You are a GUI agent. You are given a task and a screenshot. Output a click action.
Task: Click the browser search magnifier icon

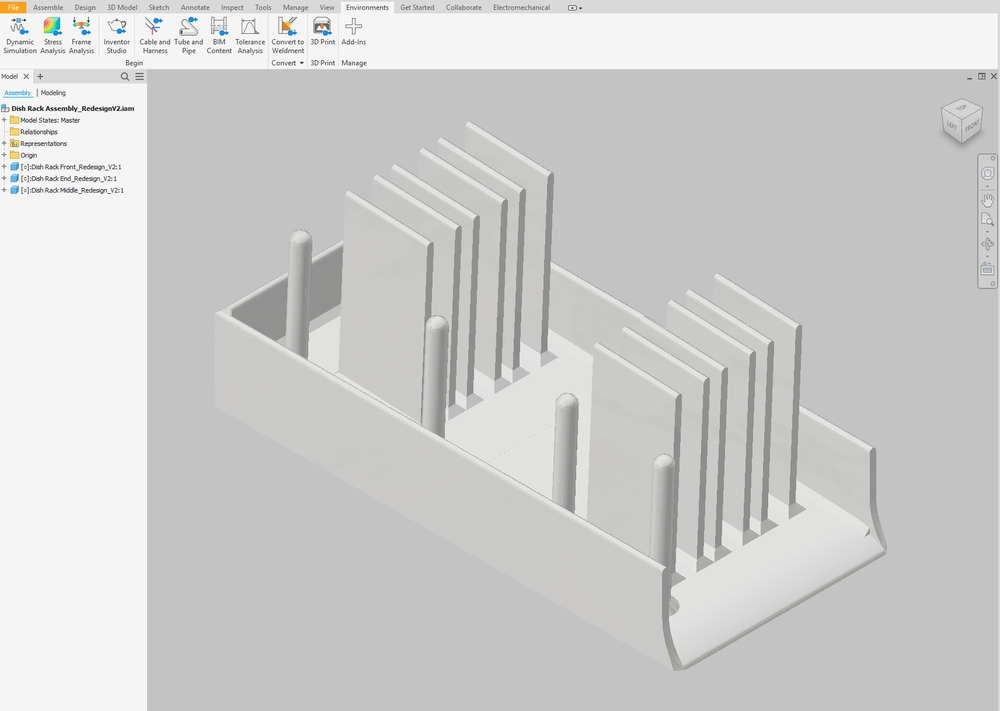pyautogui.click(x=125, y=77)
